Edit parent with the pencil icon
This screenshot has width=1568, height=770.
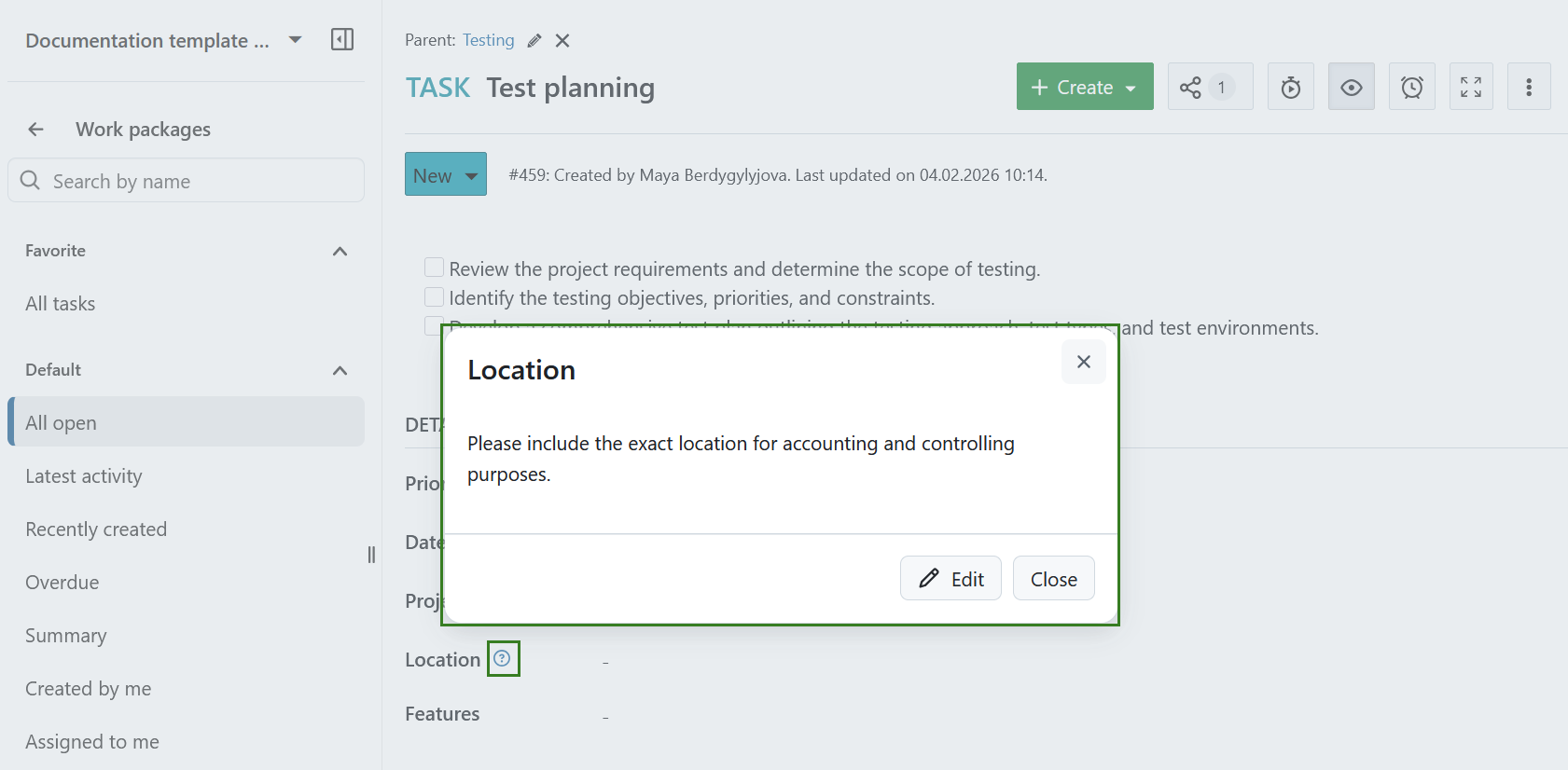(x=534, y=41)
